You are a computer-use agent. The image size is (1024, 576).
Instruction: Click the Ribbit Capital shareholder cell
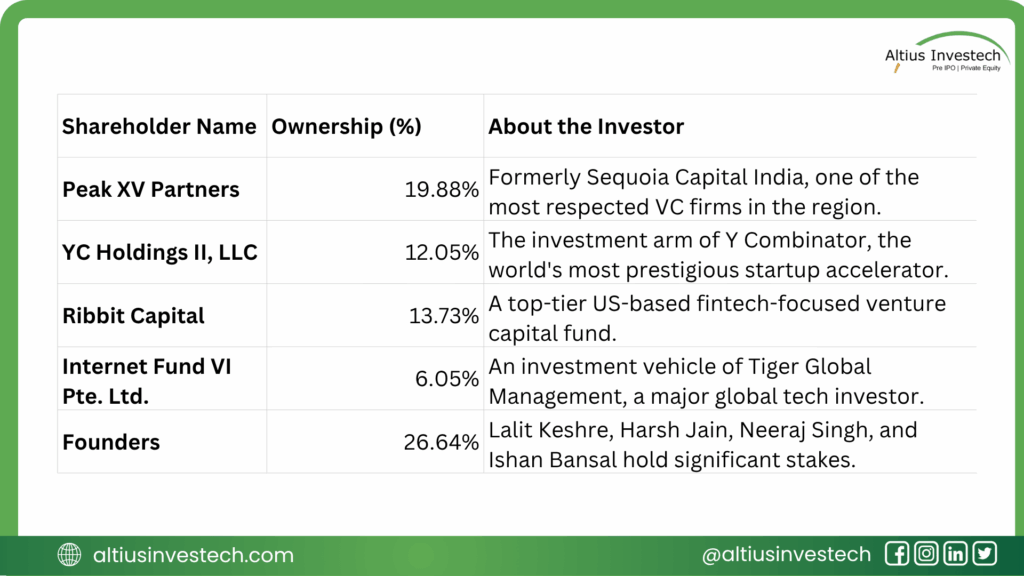(133, 316)
